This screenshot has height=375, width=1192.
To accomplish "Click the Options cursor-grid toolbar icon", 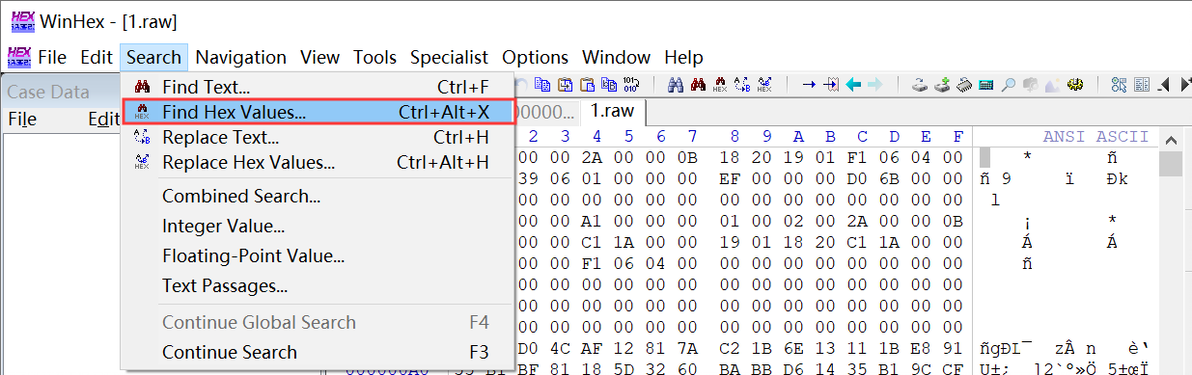I will [x=1119, y=84].
